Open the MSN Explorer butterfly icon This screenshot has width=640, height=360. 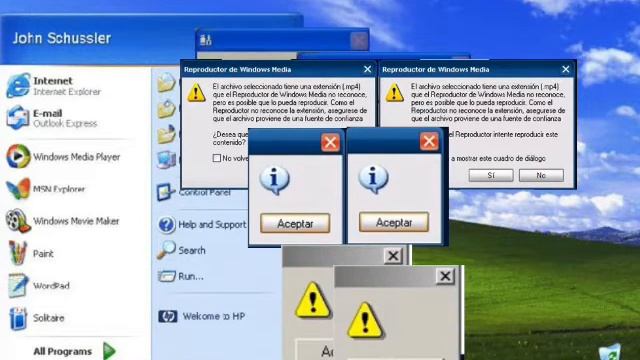pos(18,189)
